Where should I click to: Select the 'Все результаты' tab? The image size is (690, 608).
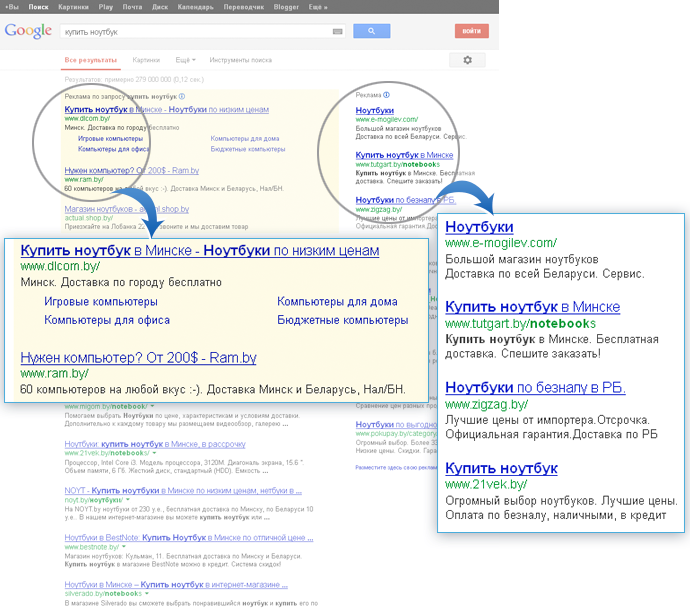tap(91, 60)
